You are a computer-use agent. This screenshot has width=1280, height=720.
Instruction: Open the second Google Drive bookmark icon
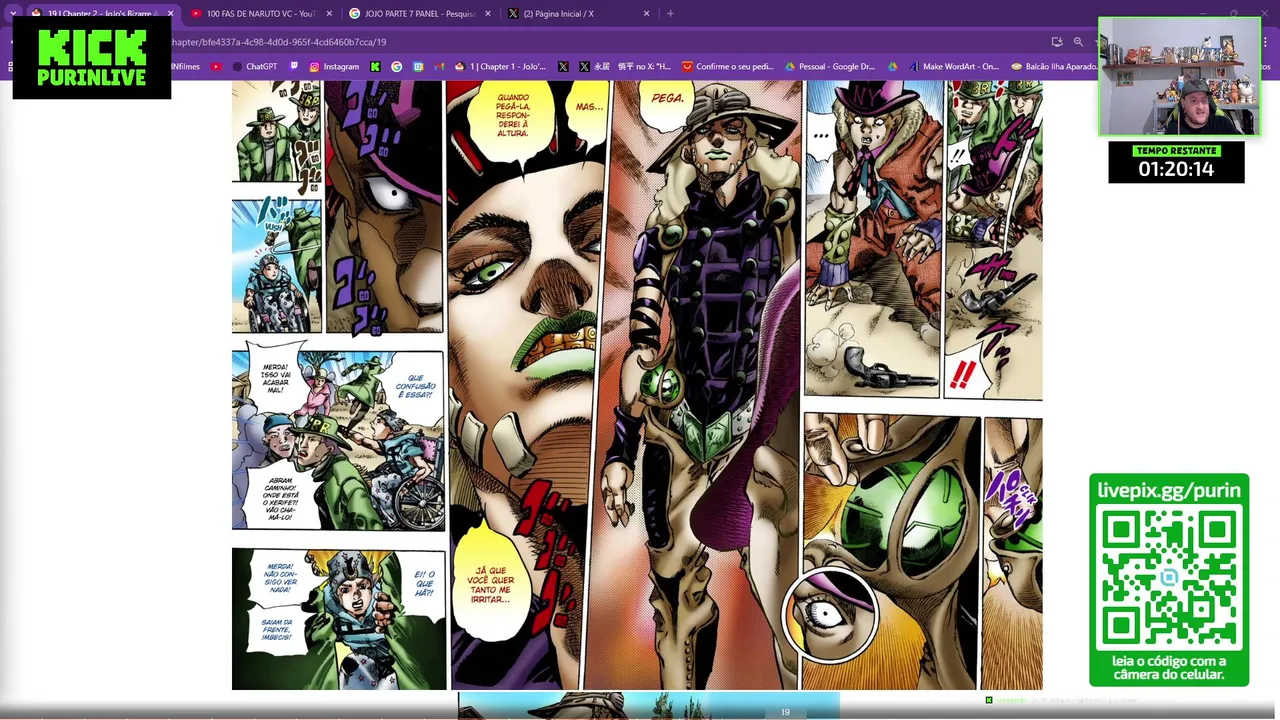[x=892, y=67]
